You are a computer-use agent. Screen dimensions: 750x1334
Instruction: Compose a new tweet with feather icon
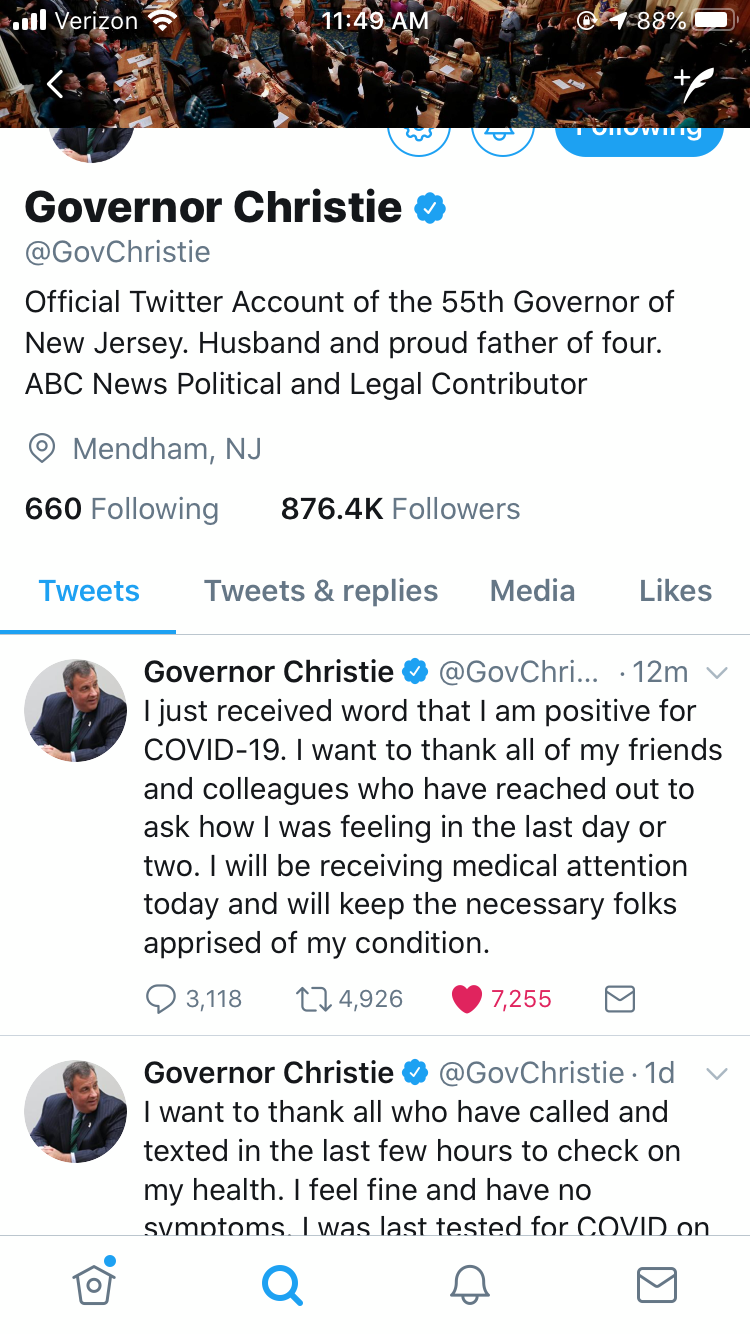click(692, 86)
